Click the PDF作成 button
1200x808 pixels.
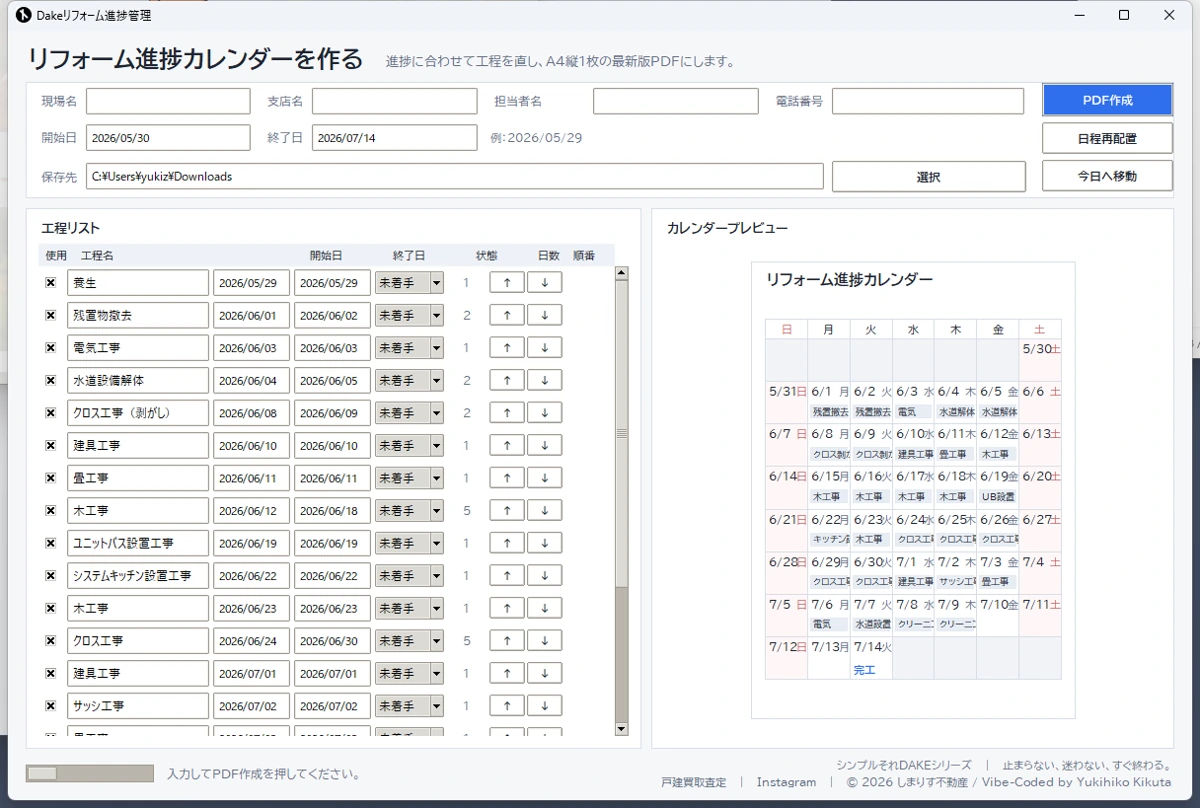[1107, 100]
